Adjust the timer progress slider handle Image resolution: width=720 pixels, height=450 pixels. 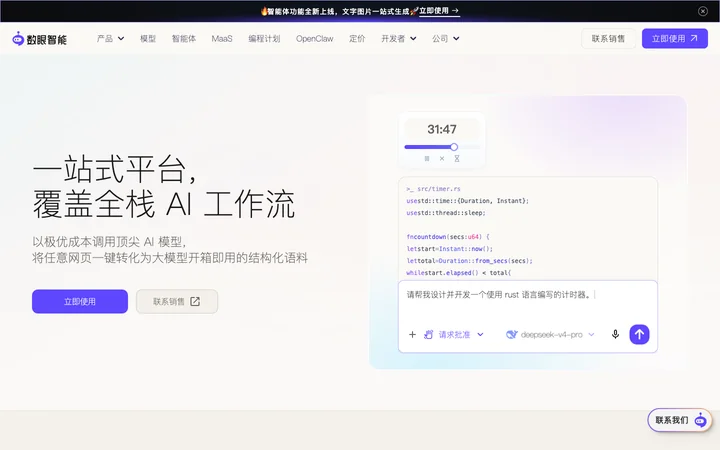point(454,147)
